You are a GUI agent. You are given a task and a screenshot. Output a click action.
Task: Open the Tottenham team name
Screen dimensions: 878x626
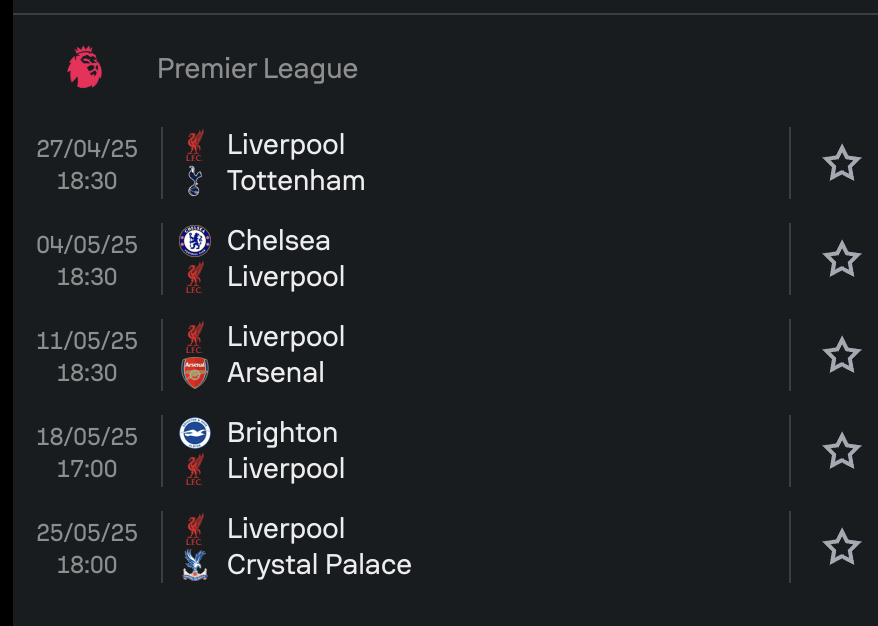pos(296,181)
